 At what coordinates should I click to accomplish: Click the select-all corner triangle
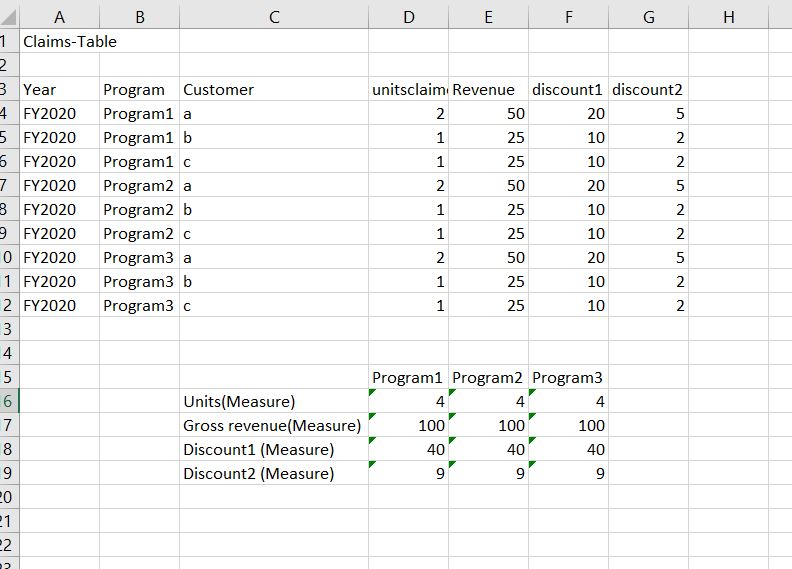pyautogui.click(x=9, y=18)
